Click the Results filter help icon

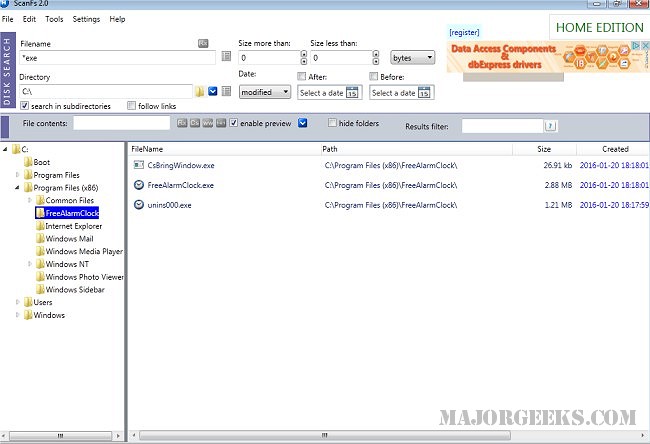coord(550,126)
